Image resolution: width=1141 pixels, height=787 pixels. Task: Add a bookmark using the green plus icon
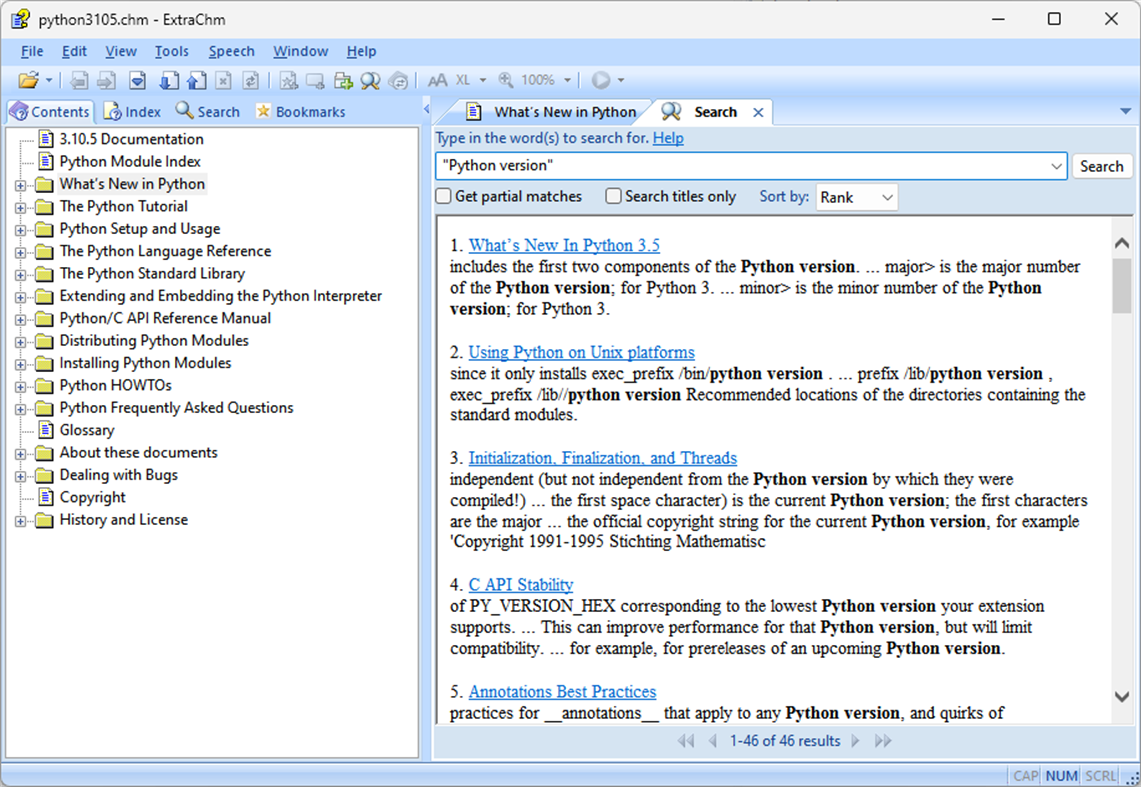pyautogui.click(x=342, y=79)
